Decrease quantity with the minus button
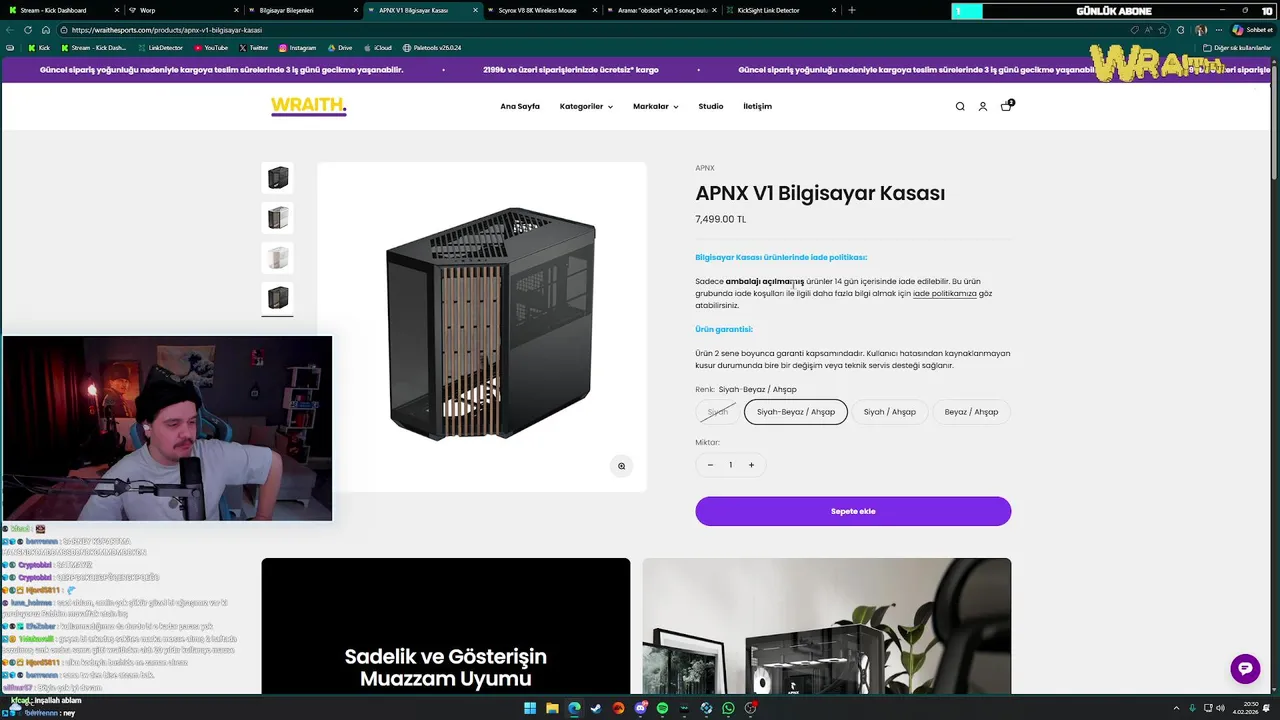The width and height of the screenshot is (1280, 720). pos(710,465)
